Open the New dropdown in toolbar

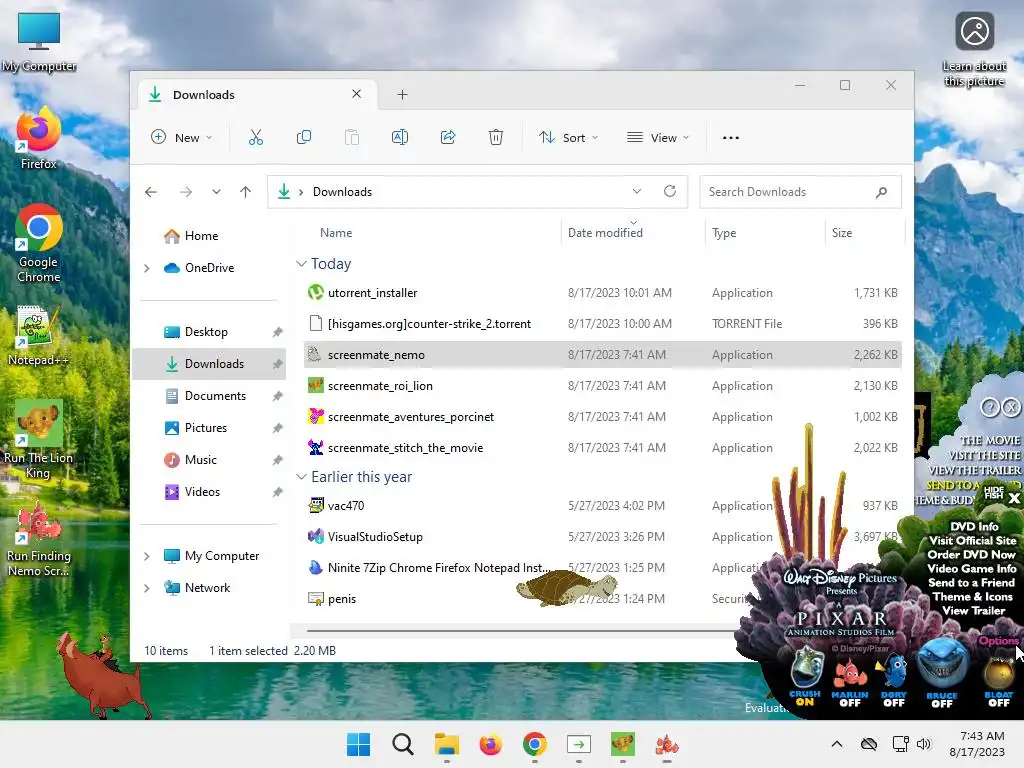tap(182, 138)
